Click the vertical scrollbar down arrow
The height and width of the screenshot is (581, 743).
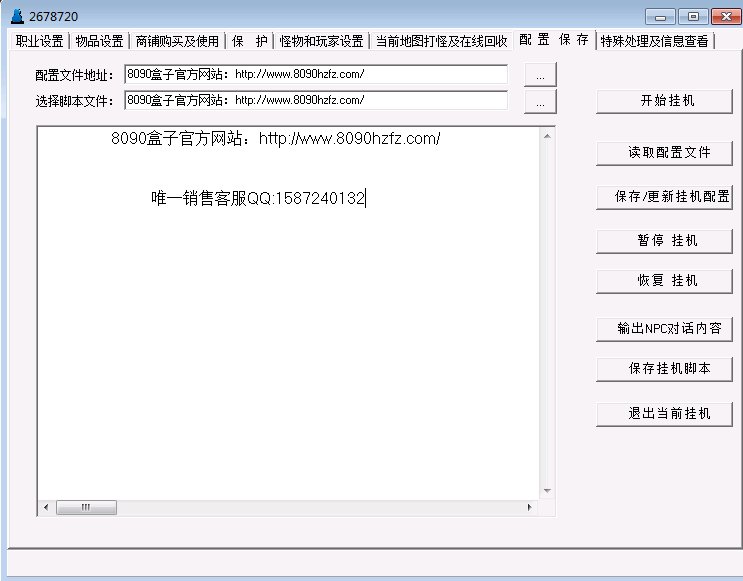tap(547, 491)
